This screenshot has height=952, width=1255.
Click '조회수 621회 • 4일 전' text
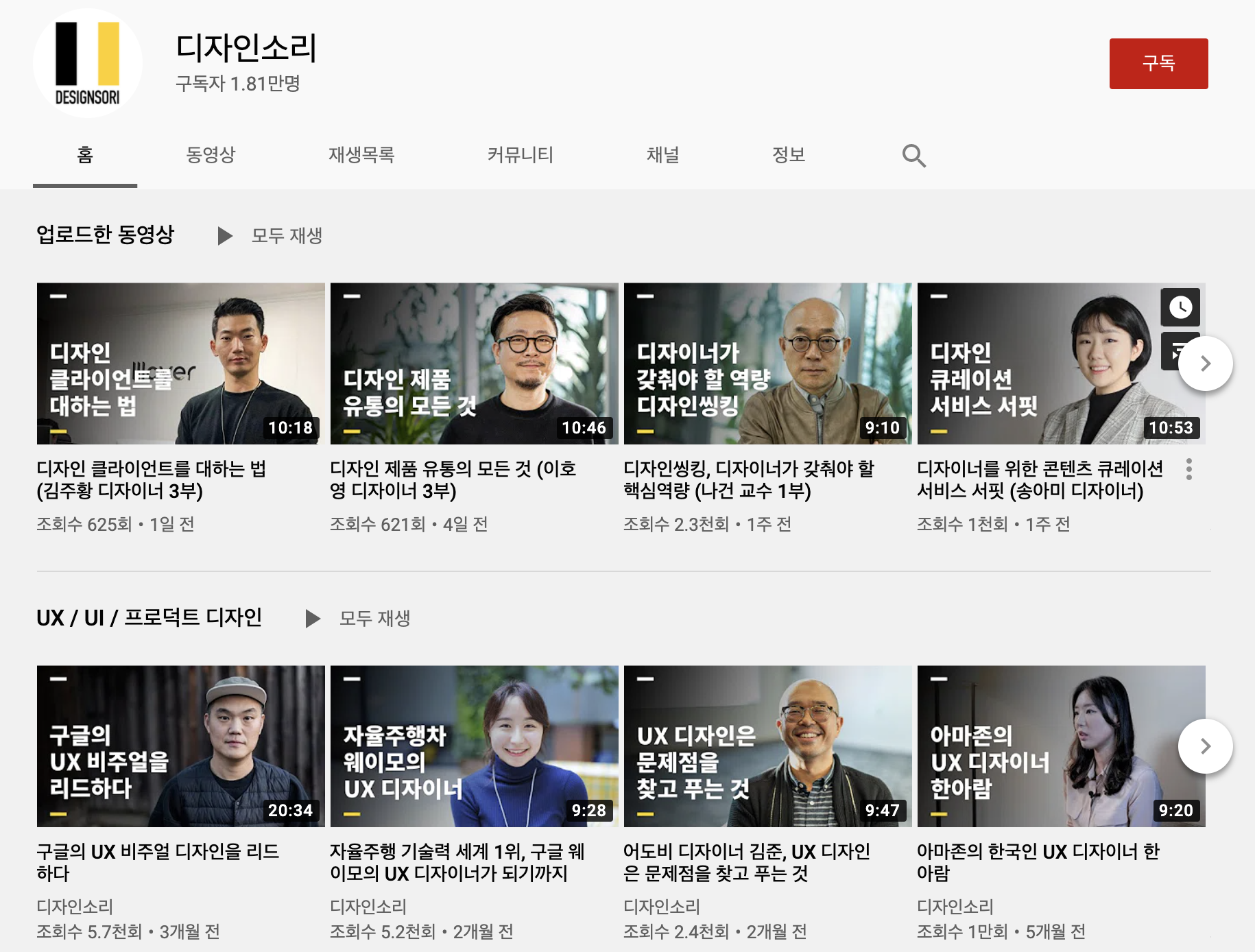409,525
